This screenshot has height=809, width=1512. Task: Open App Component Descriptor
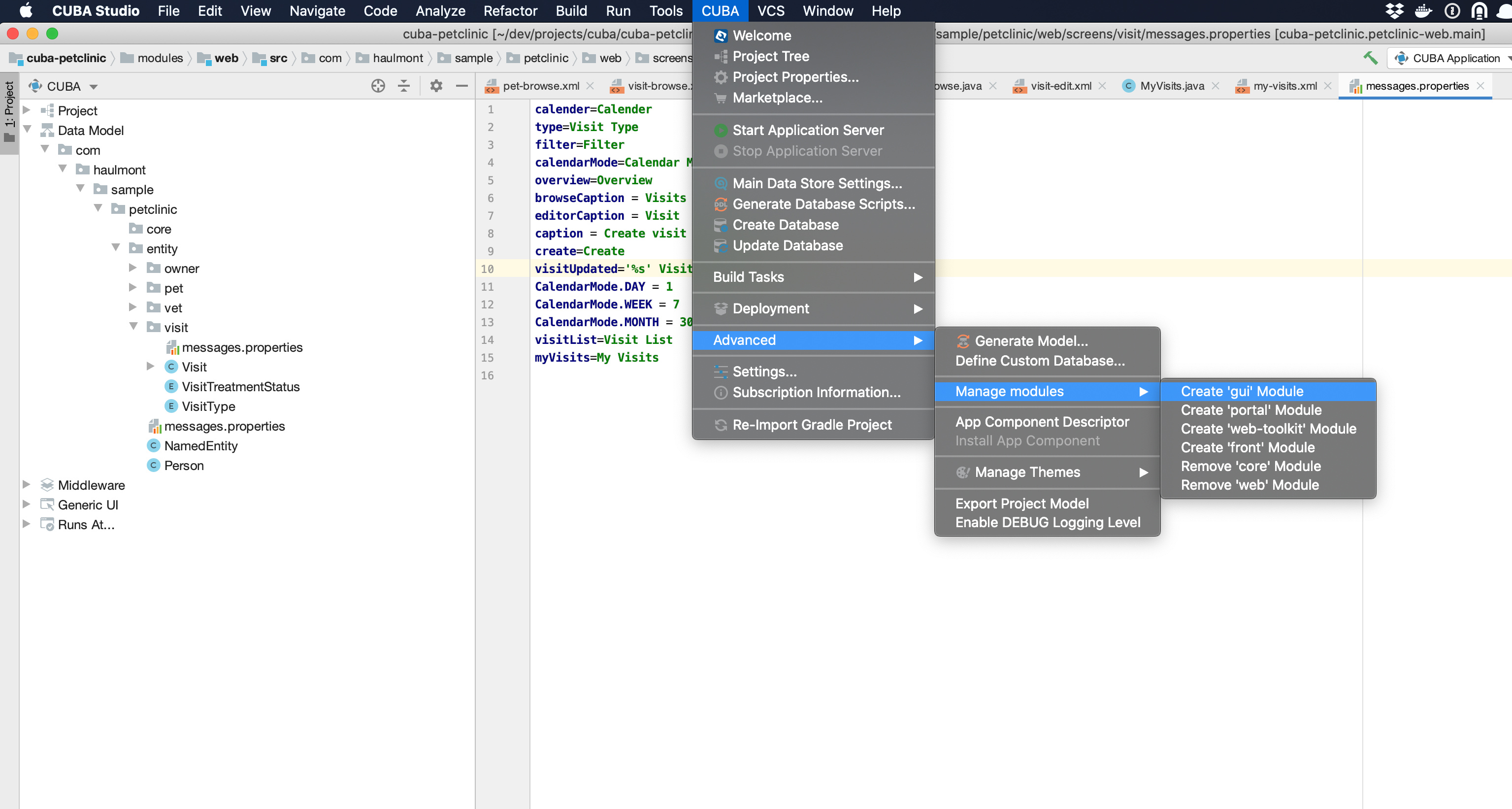tap(1042, 422)
